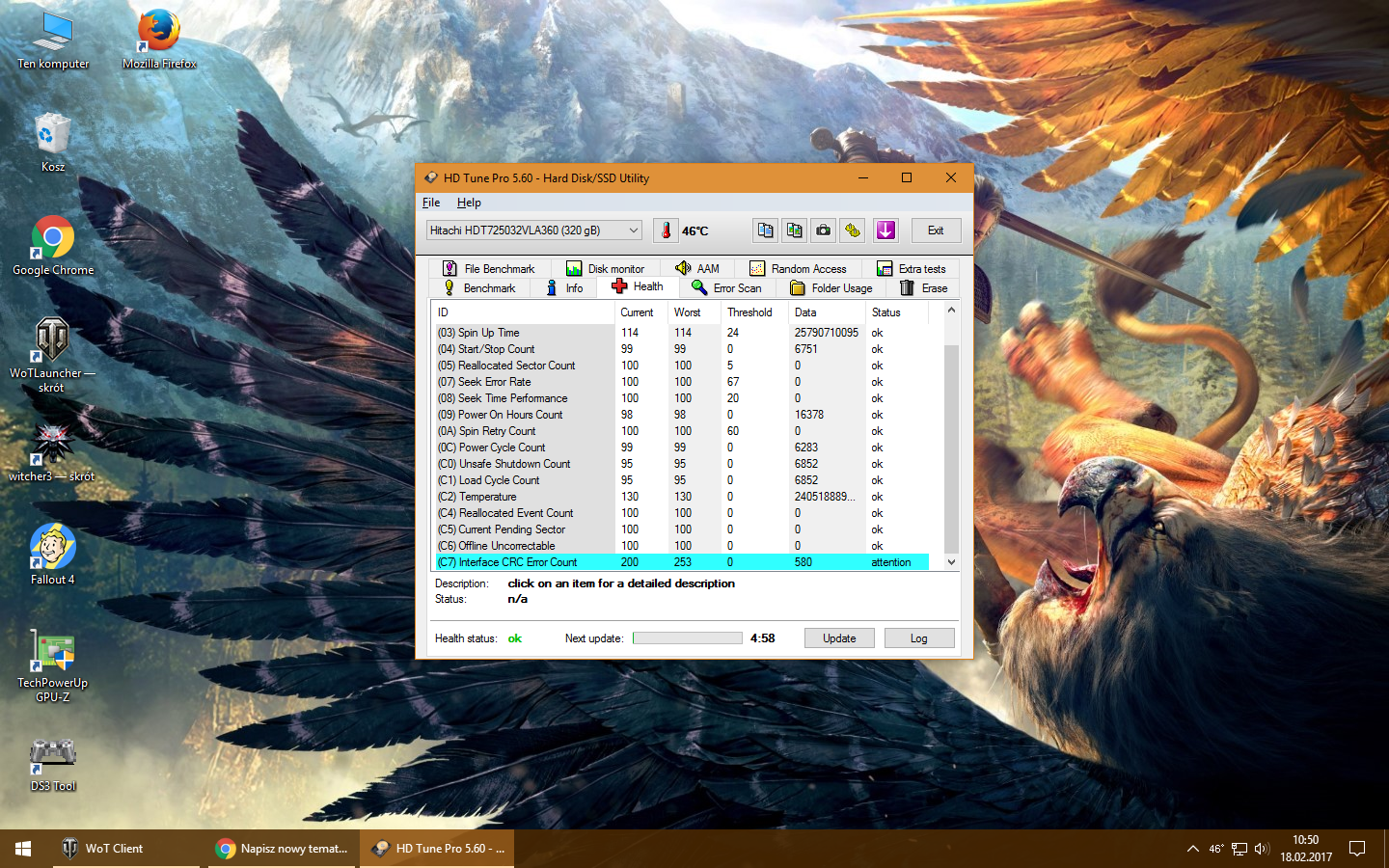Click the Data column header
The height and width of the screenshot is (868, 1389).
pos(827,312)
